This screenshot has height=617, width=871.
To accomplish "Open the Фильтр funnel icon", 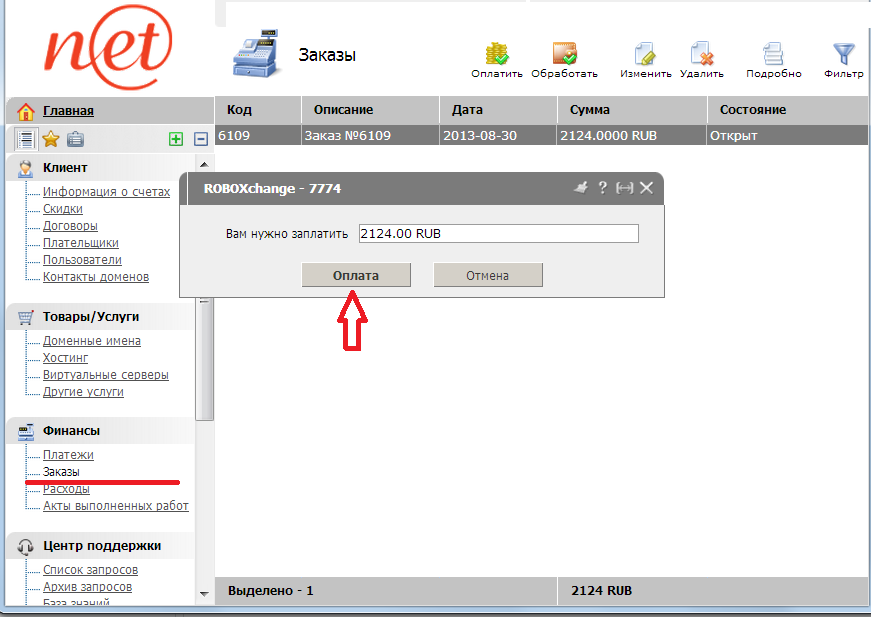I will [844, 54].
